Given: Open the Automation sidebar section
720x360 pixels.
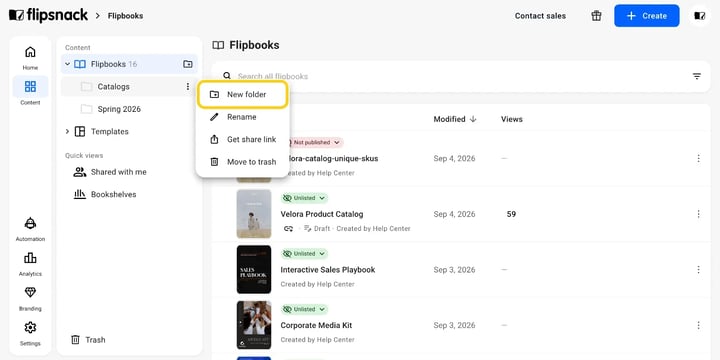Looking at the screenshot, I should [x=30, y=229].
